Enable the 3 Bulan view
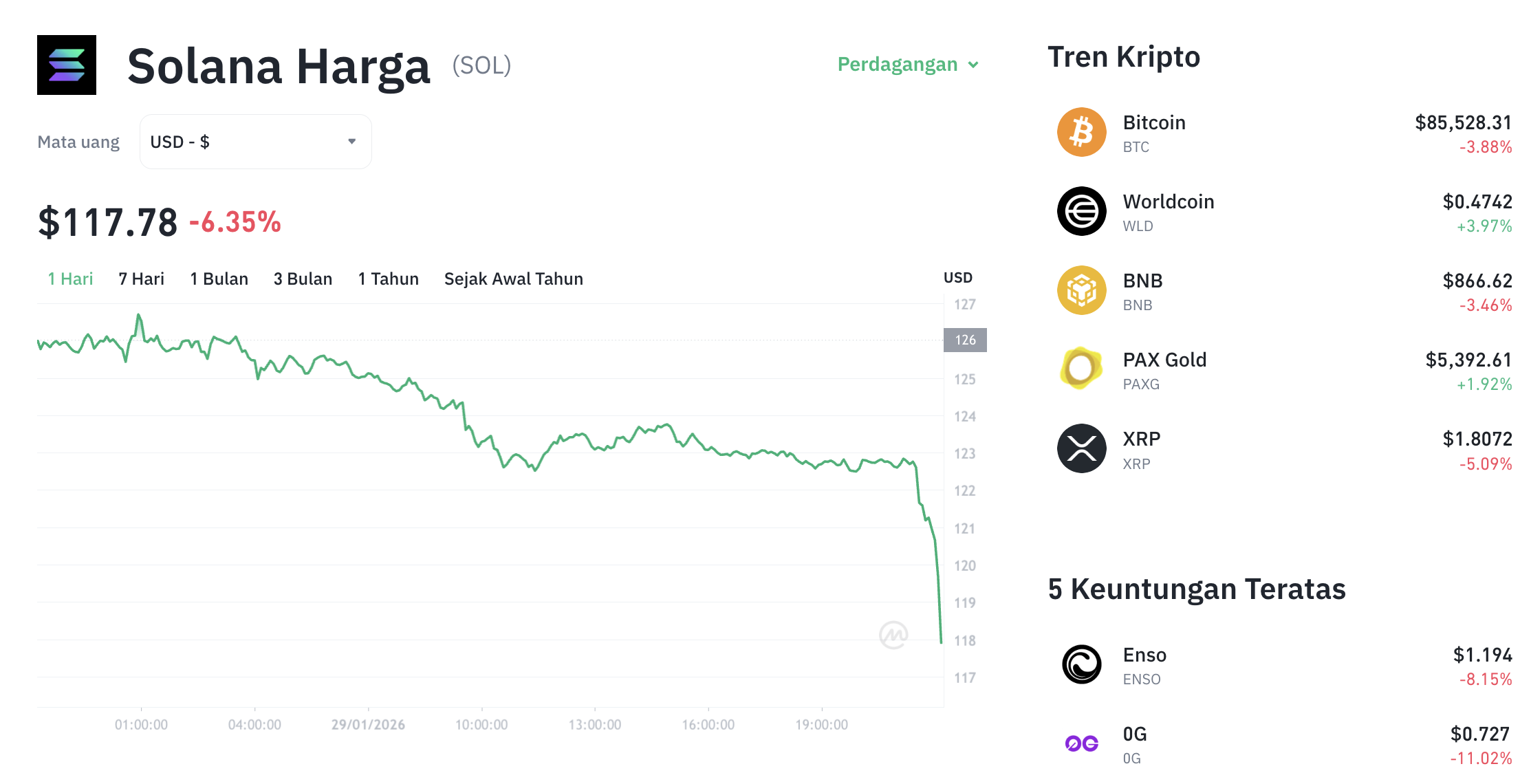1520x784 pixels. pos(303,279)
